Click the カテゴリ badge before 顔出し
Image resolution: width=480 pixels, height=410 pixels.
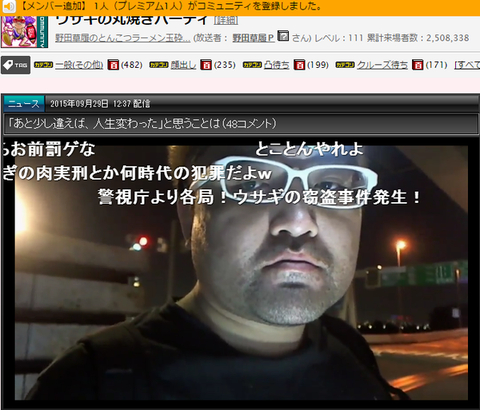click(159, 65)
